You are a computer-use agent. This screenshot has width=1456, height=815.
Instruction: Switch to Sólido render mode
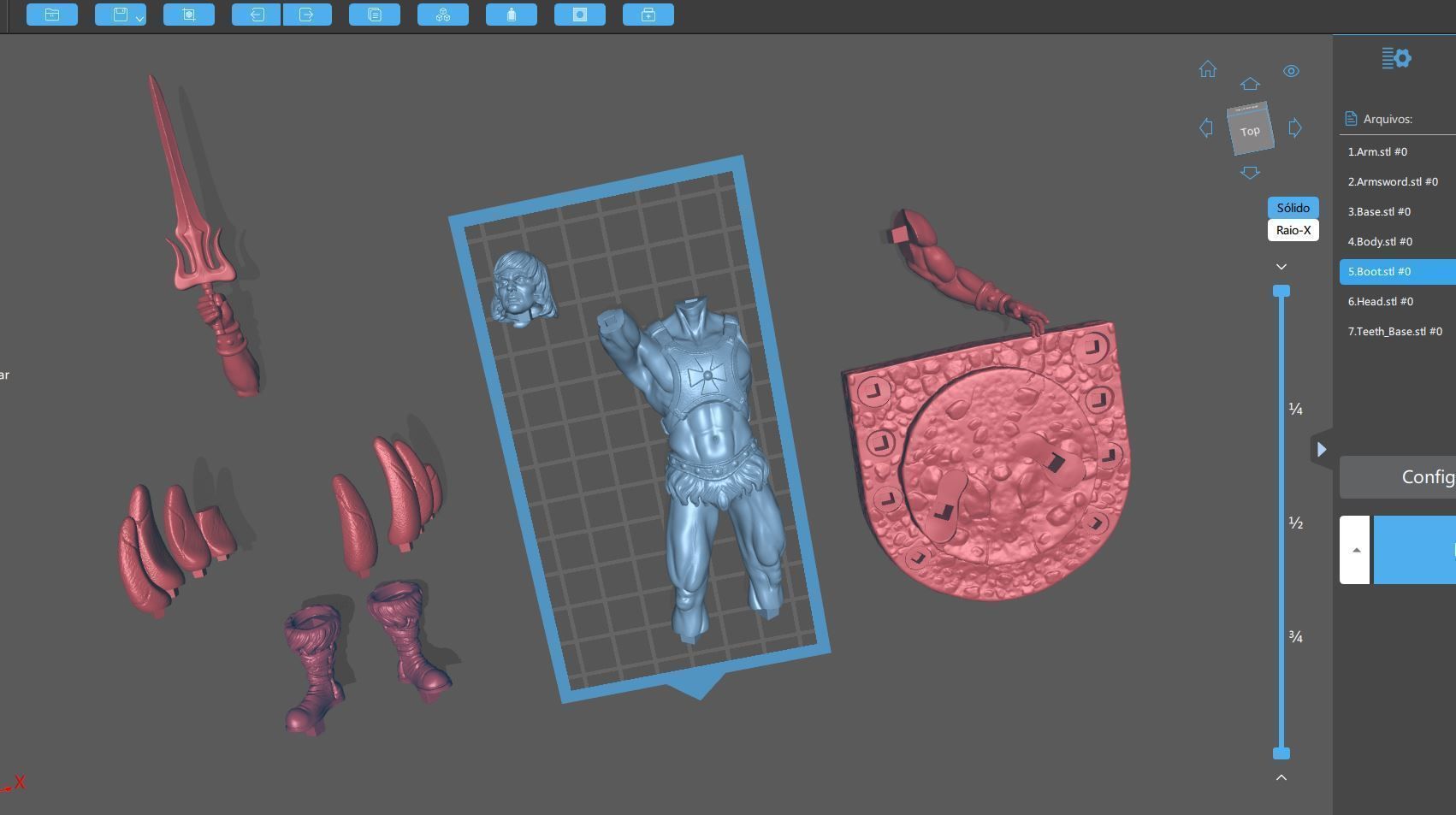point(1293,208)
